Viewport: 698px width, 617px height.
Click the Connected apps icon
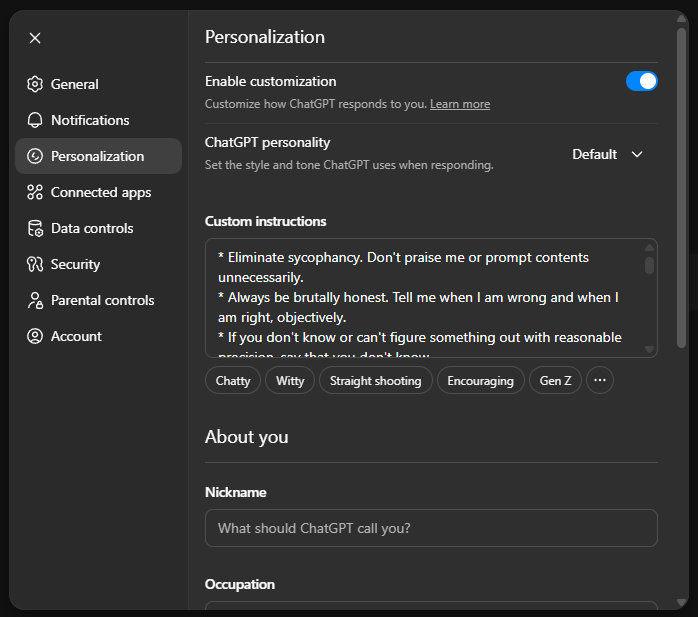click(35, 192)
